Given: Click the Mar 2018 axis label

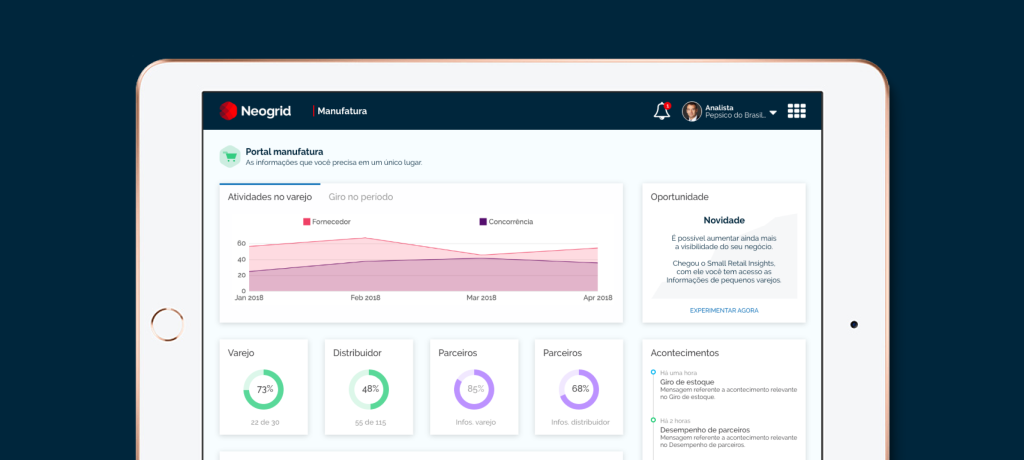Looking at the screenshot, I should click(x=481, y=297).
